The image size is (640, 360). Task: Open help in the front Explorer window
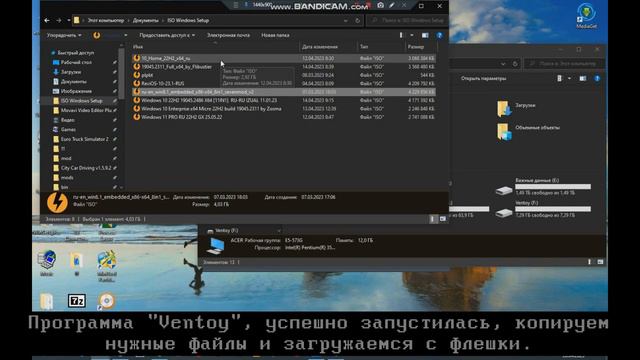(x=440, y=36)
